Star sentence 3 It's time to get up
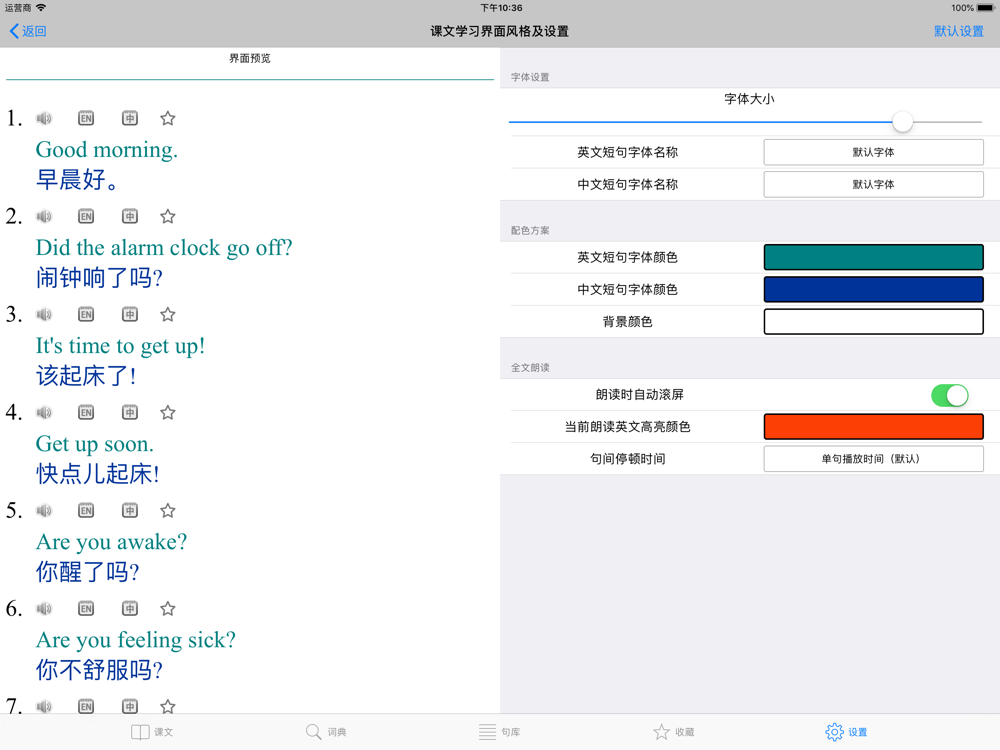The image size is (1000, 750). [x=168, y=314]
